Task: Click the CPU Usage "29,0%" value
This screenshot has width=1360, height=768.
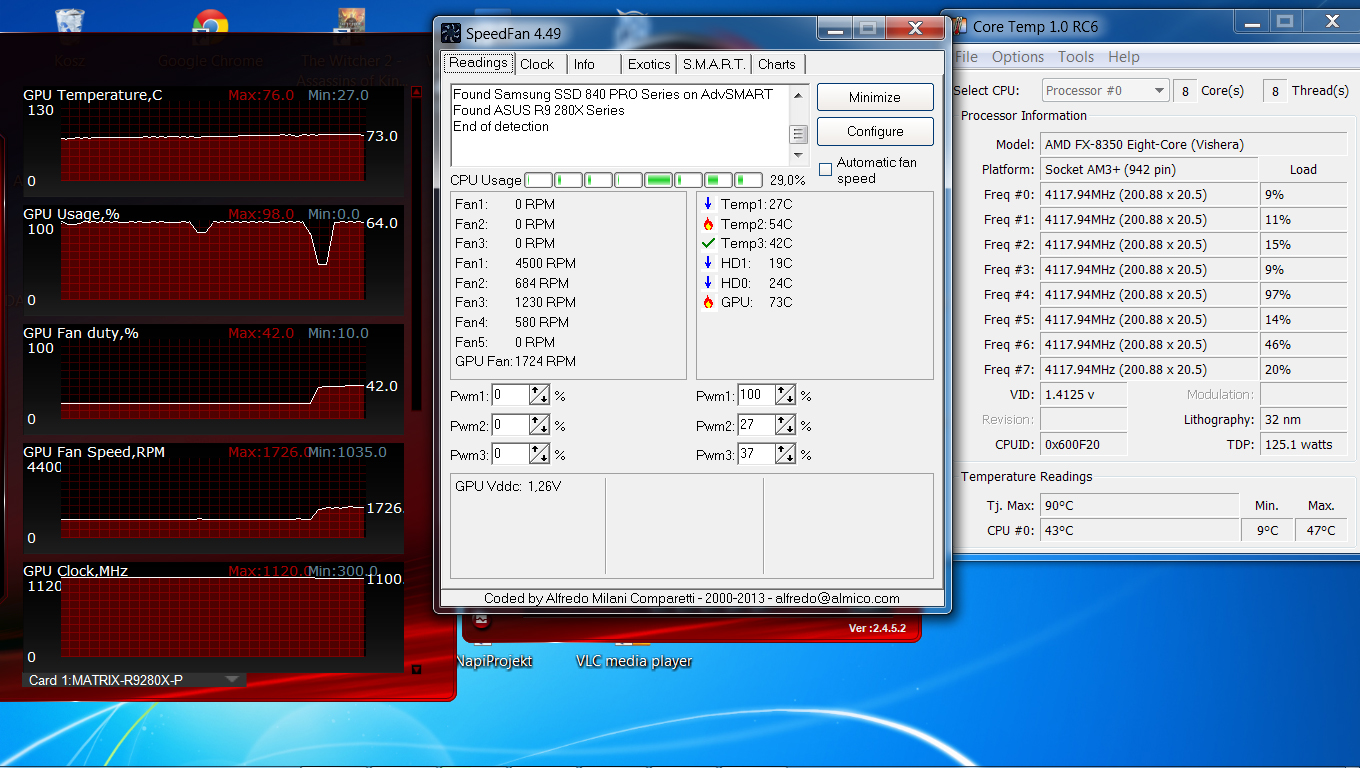Action: coord(787,180)
